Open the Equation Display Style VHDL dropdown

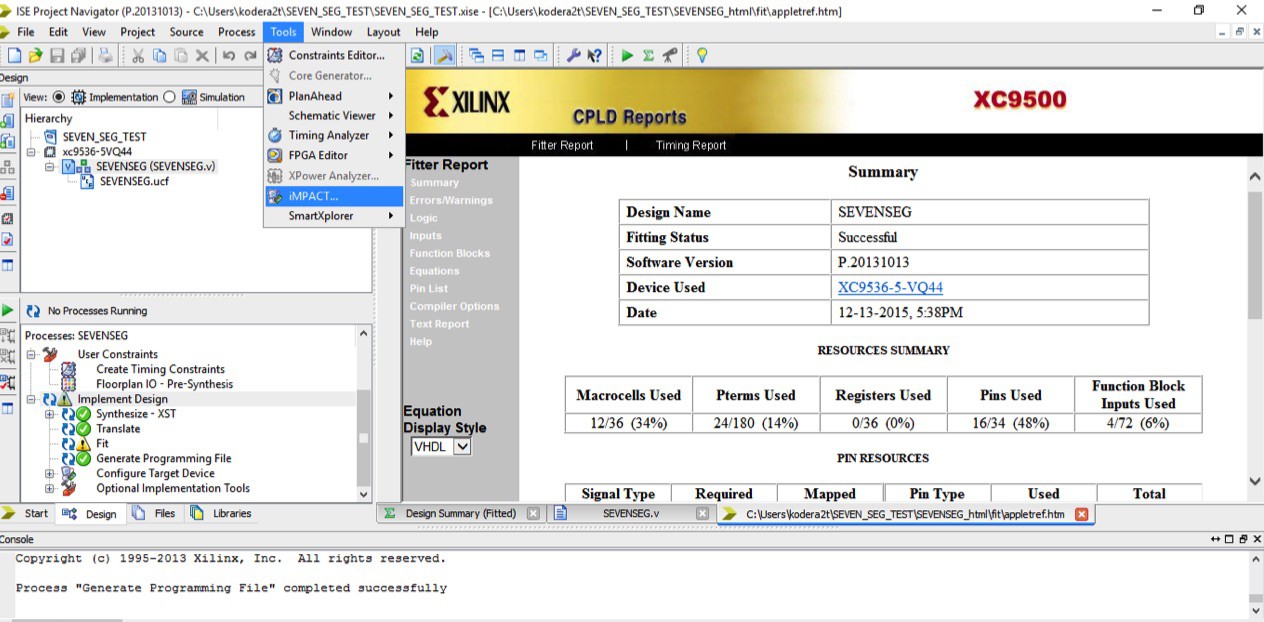(x=440, y=447)
